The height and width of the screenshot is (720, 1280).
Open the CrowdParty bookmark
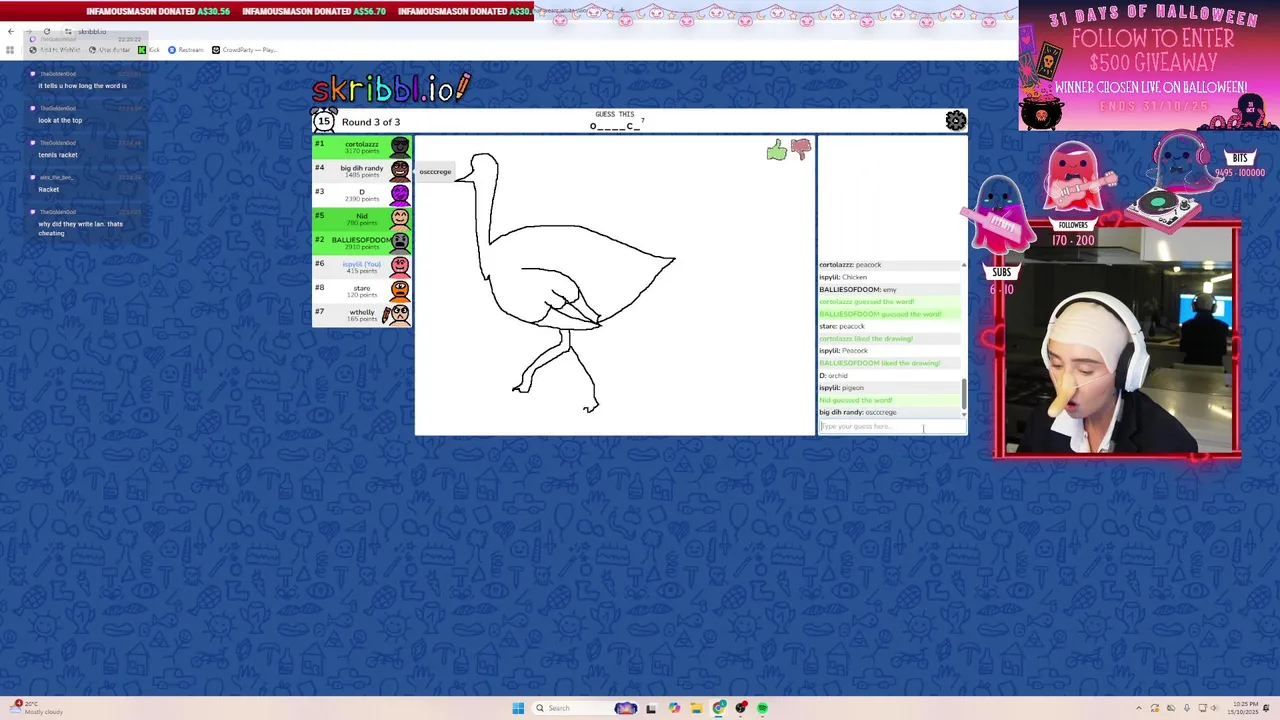coord(244,50)
